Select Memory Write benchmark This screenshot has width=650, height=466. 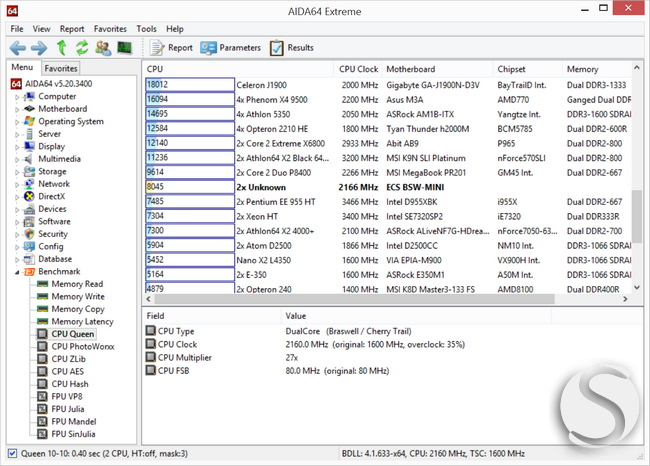[78, 296]
